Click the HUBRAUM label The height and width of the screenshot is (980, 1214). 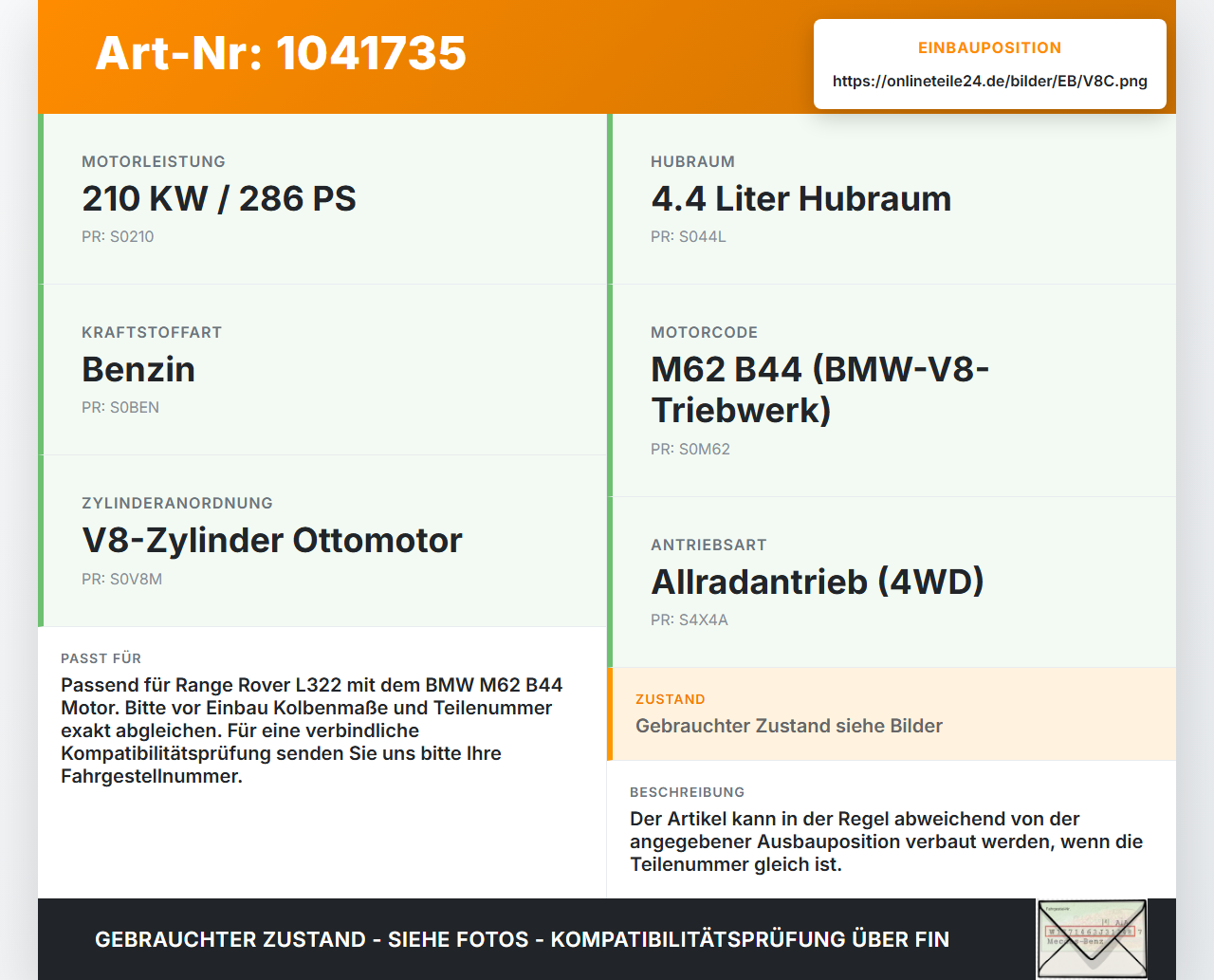coord(692,162)
